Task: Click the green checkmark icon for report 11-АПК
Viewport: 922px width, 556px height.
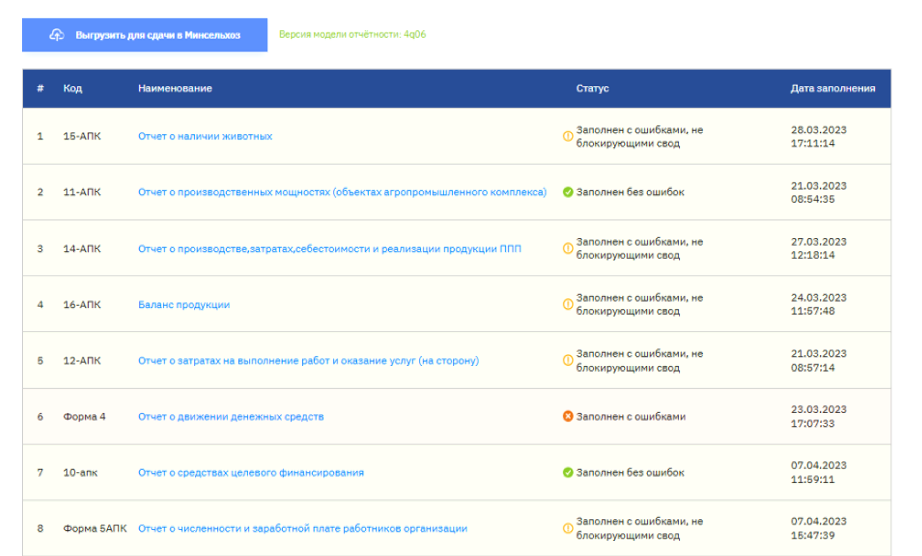Action: coord(568,192)
